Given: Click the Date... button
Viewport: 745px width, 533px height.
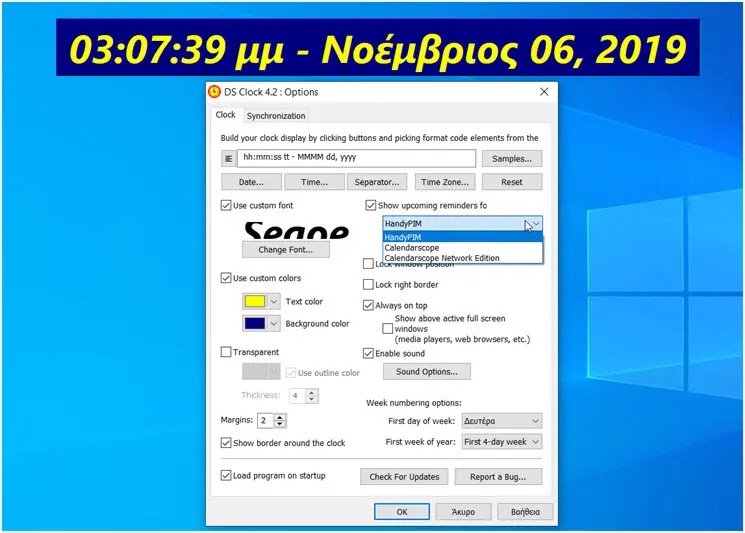Looking at the screenshot, I should click(251, 182).
